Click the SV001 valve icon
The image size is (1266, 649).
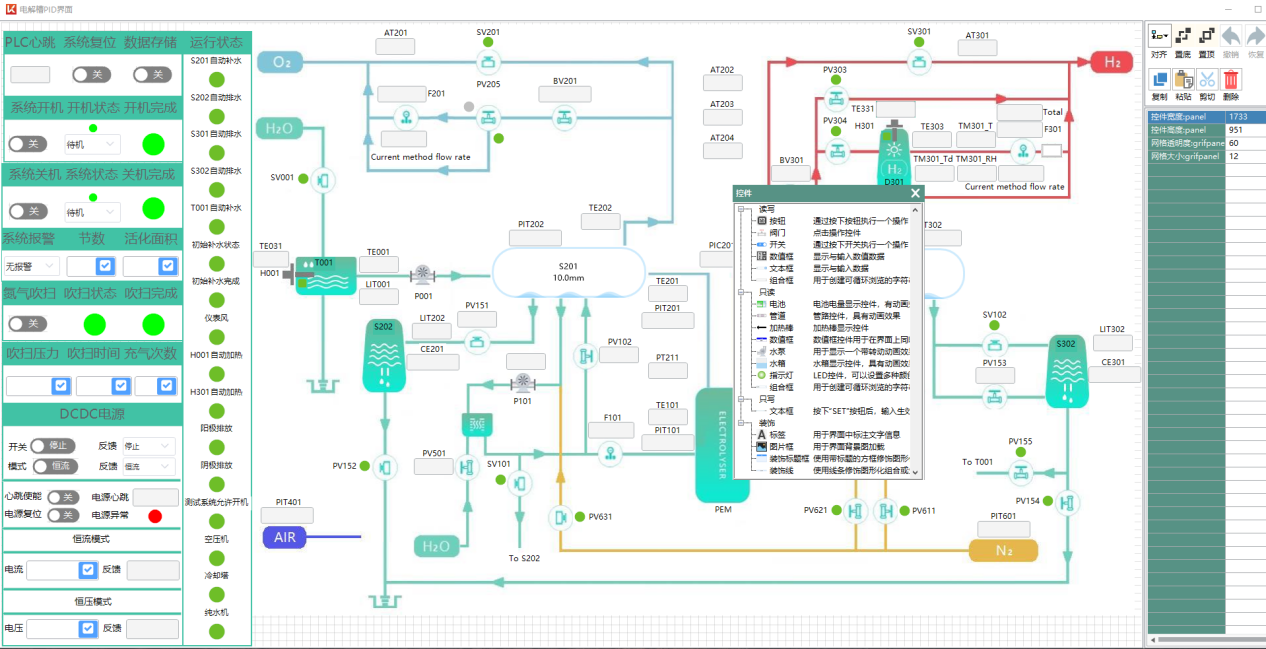click(x=322, y=179)
